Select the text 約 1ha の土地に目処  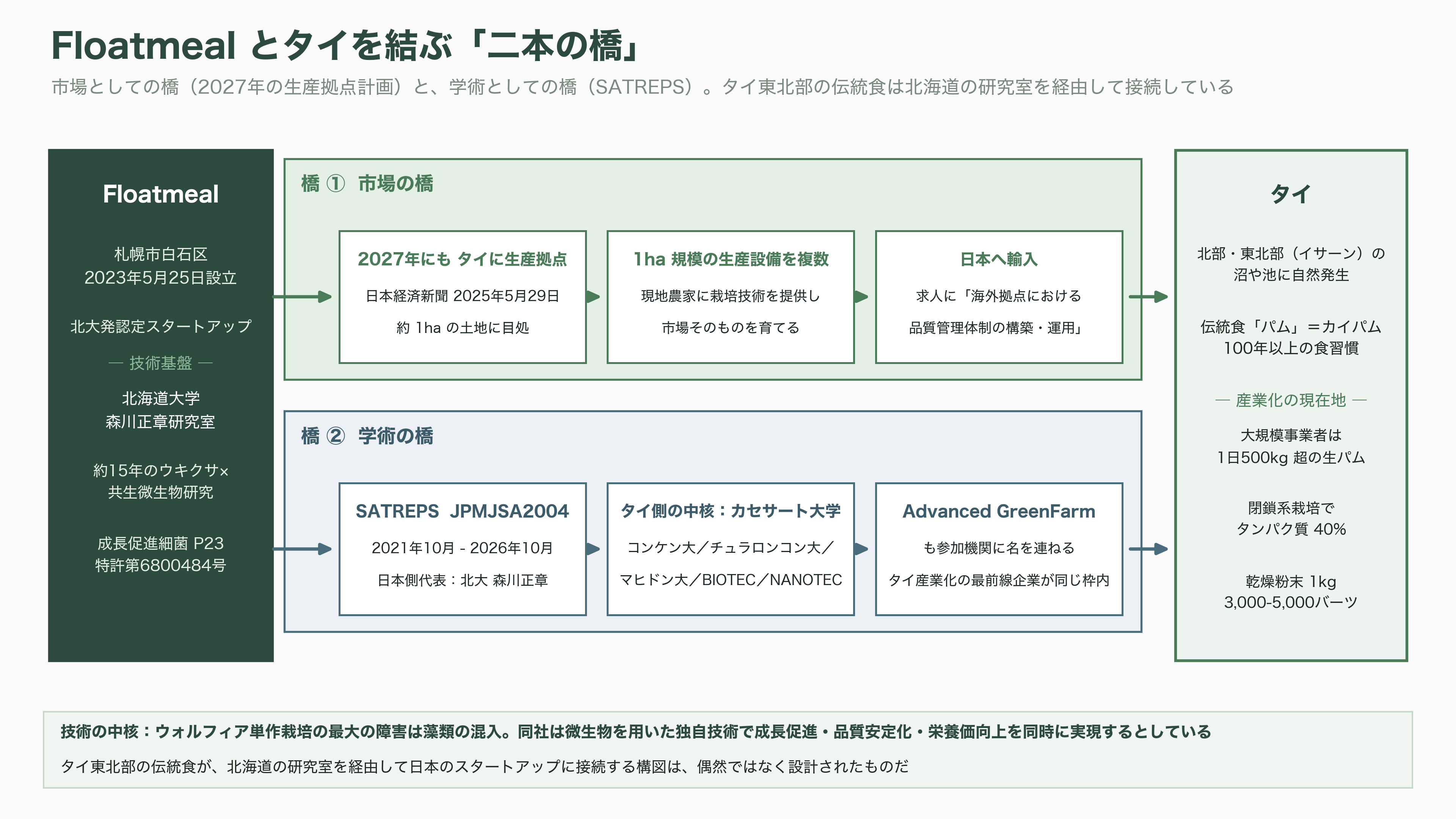pos(462,328)
